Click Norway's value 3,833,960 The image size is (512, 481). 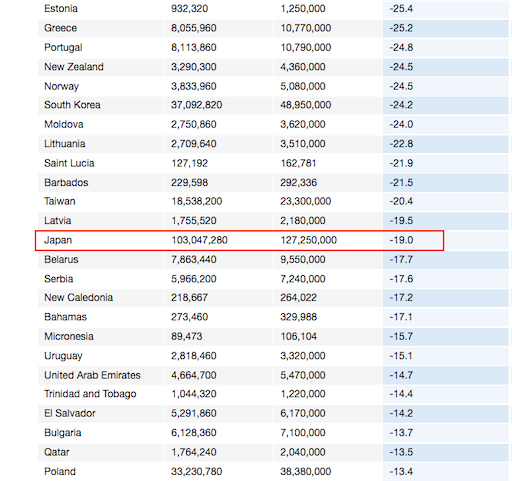tap(194, 86)
